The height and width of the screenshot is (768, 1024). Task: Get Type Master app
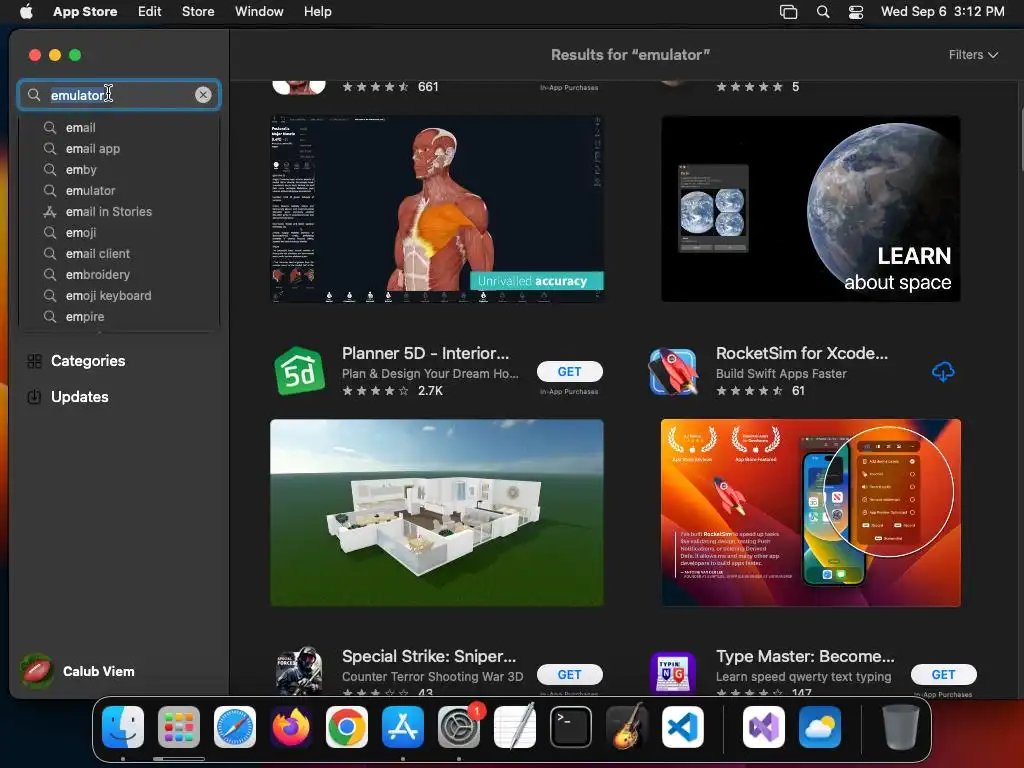click(944, 674)
